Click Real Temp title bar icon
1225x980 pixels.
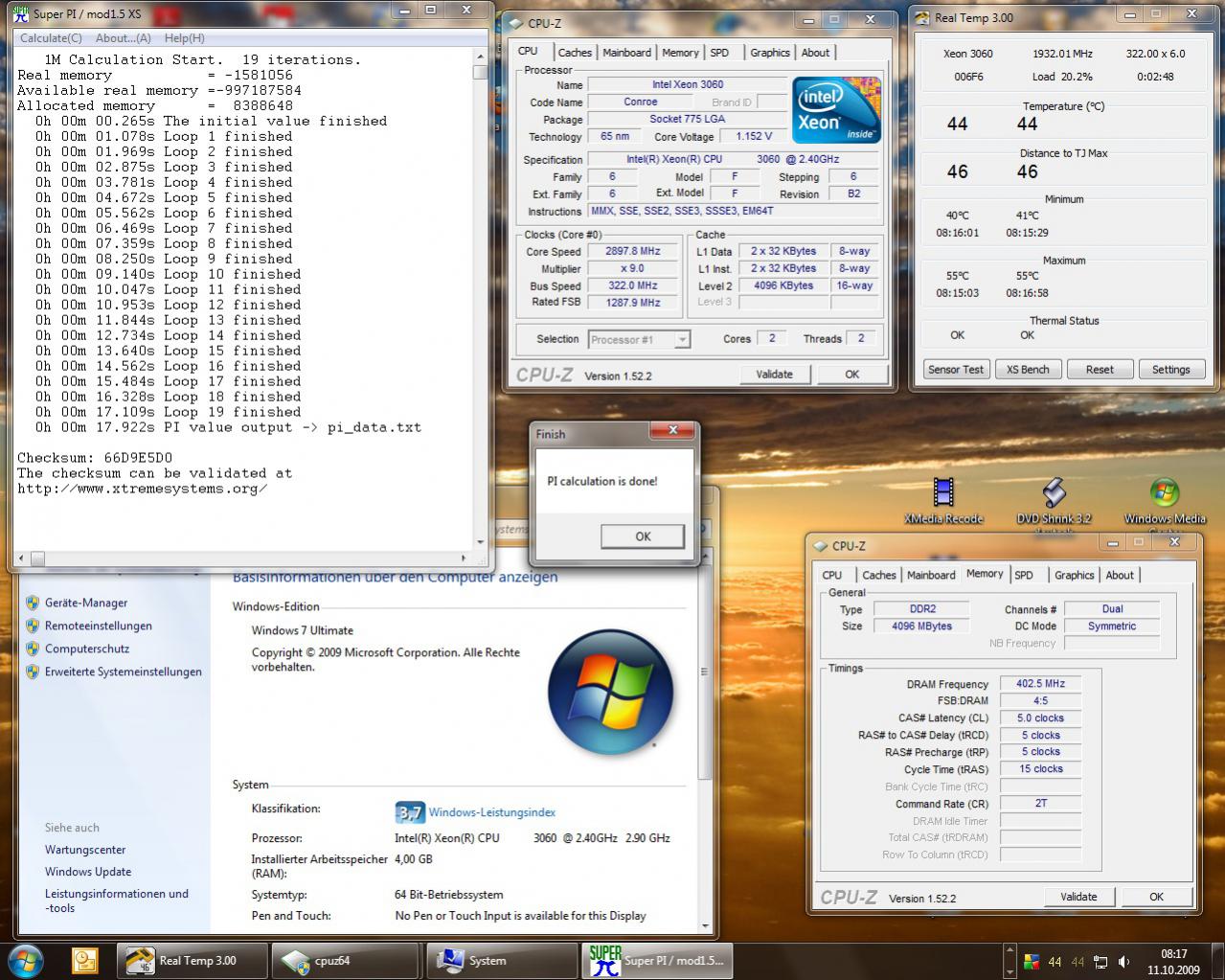pyautogui.click(x=921, y=17)
